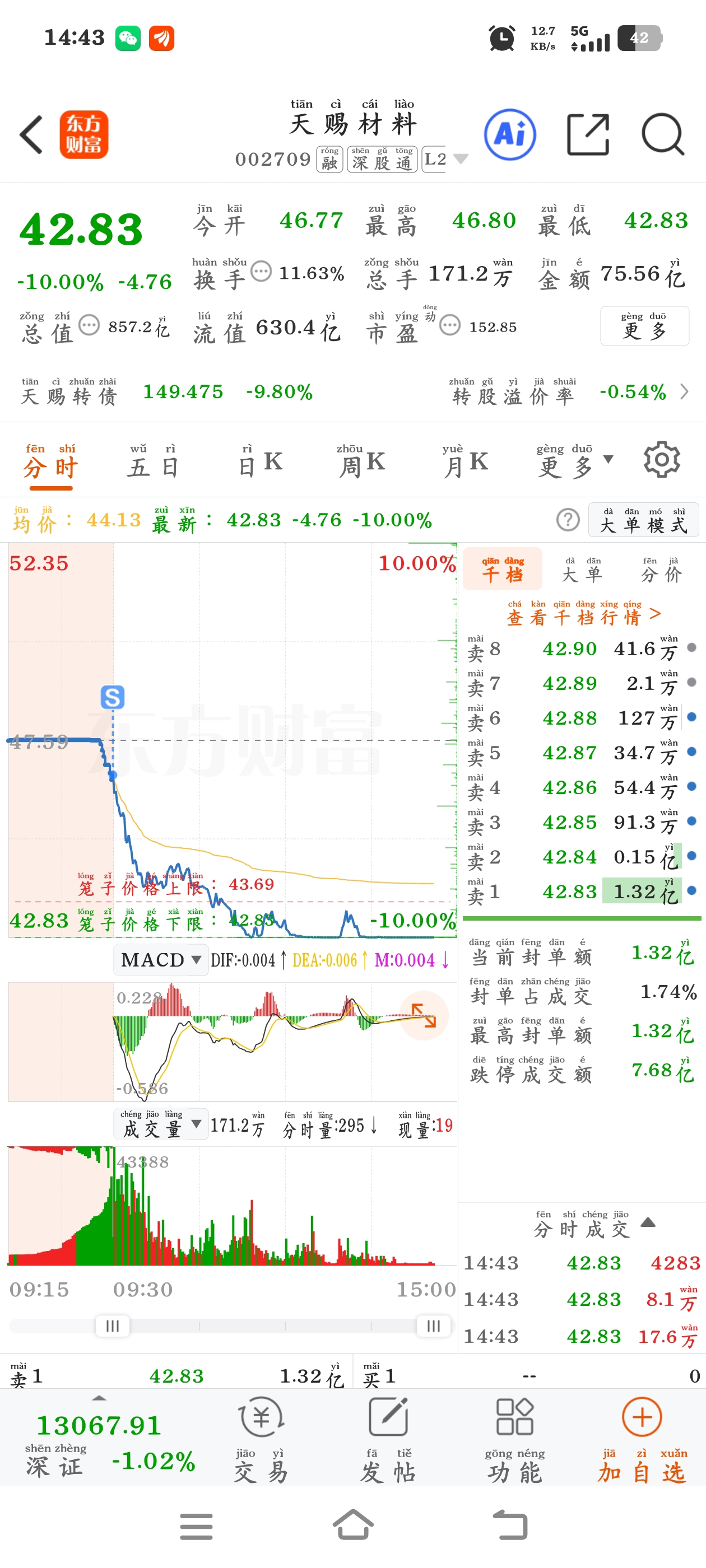Tap the 深股通 tag
706x1568 pixels.
(382, 160)
